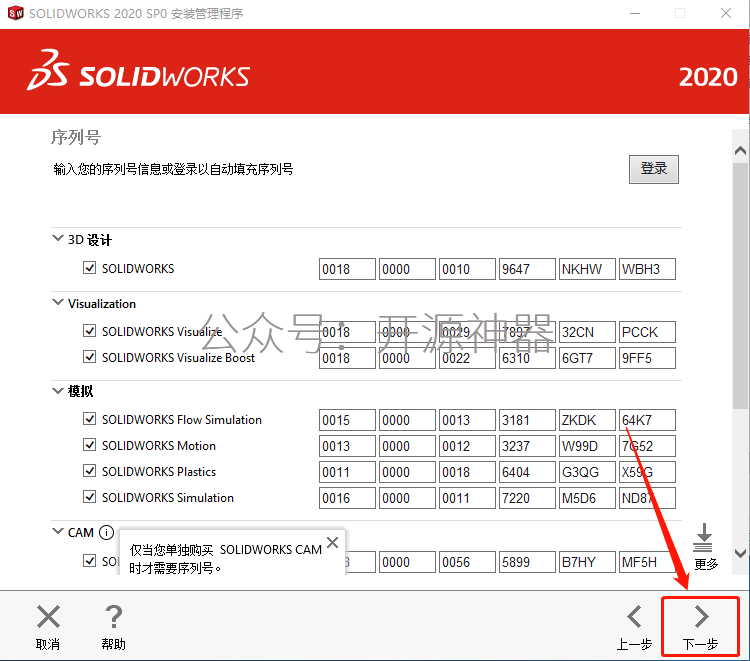The width and height of the screenshot is (750, 661).
Task: Click SOLIDWORKS serial field 0018
Action: 347,269
